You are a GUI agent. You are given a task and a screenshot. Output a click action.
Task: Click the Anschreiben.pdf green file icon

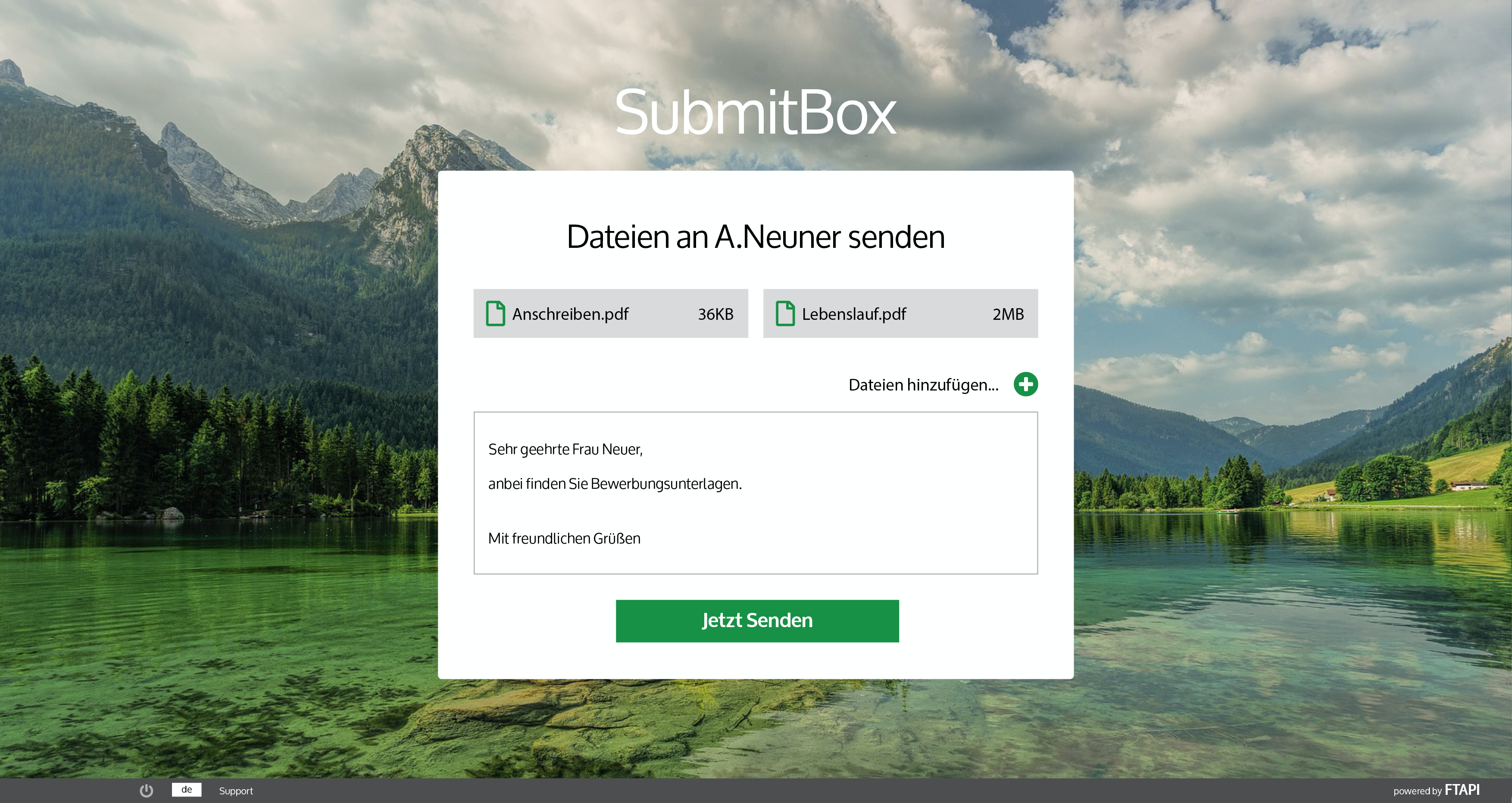(x=495, y=313)
